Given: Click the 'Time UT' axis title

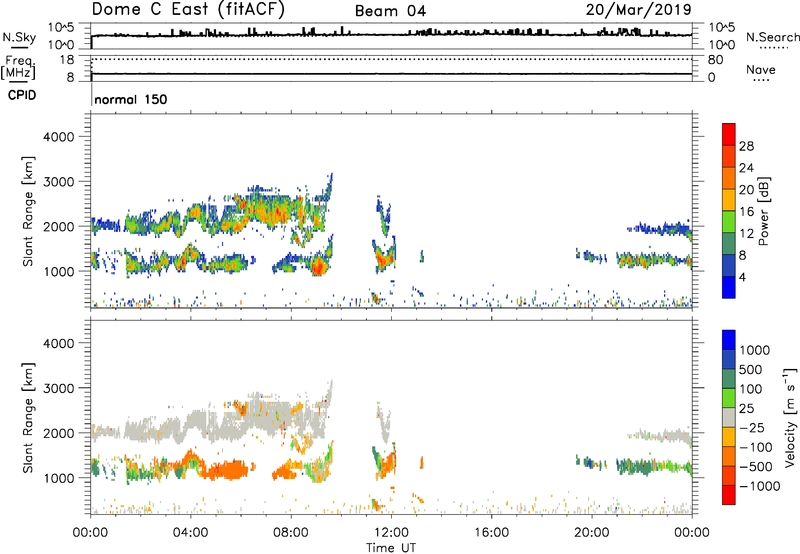Looking at the screenshot, I should (x=391, y=548).
